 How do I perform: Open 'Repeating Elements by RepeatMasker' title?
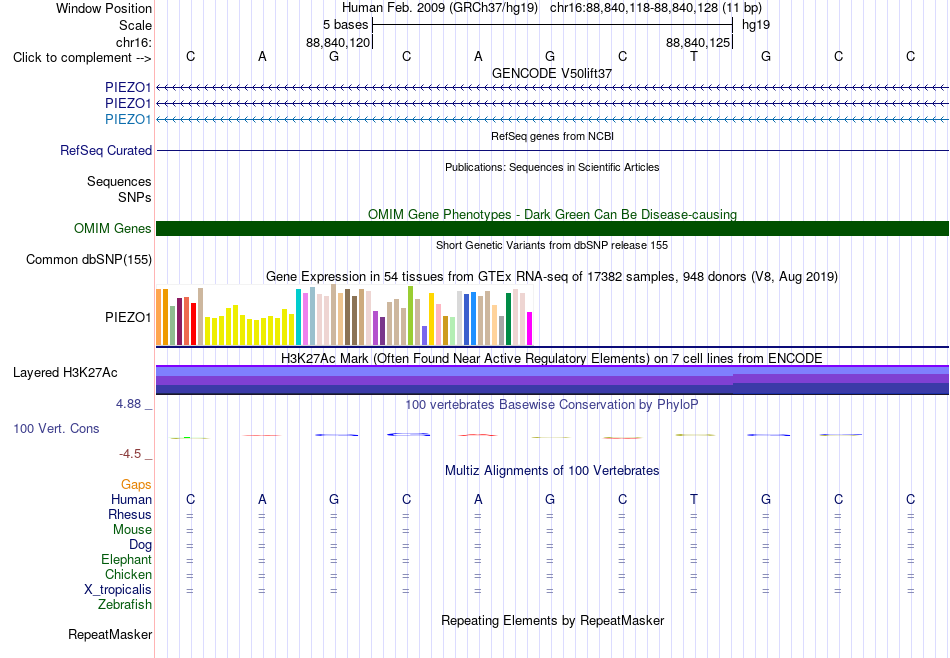click(x=552, y=621)
